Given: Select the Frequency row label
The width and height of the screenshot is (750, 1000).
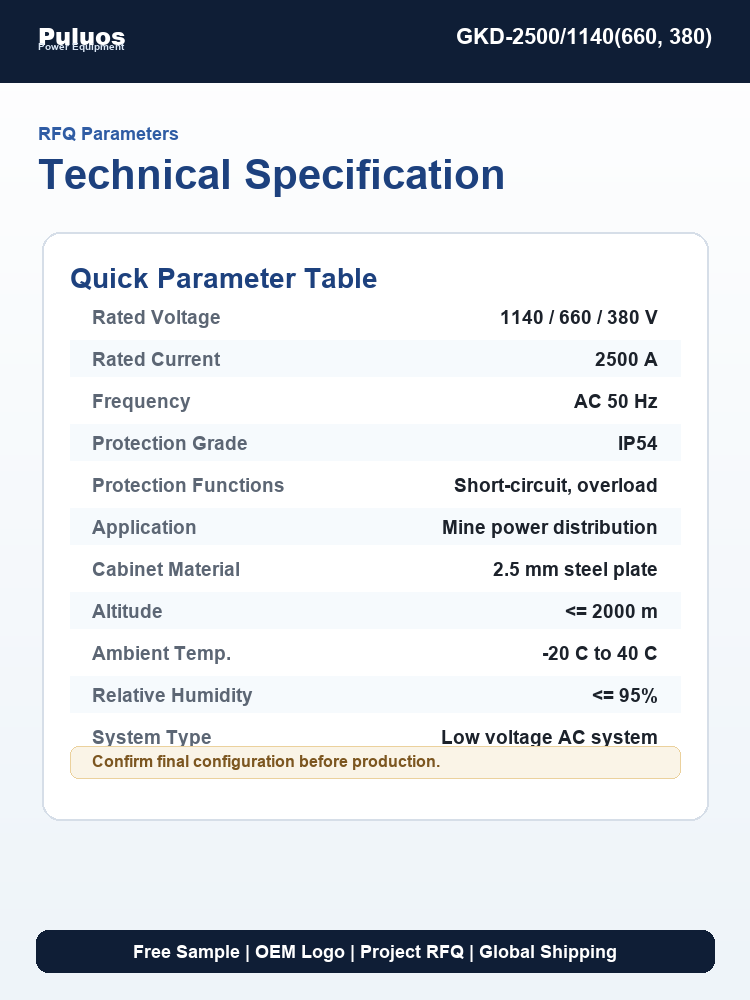Looking at the screenshot, I should click(x=142, y=401).
